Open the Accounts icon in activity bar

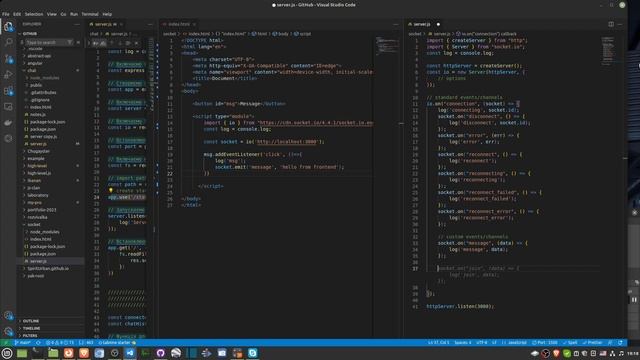[x=8, y=316]
